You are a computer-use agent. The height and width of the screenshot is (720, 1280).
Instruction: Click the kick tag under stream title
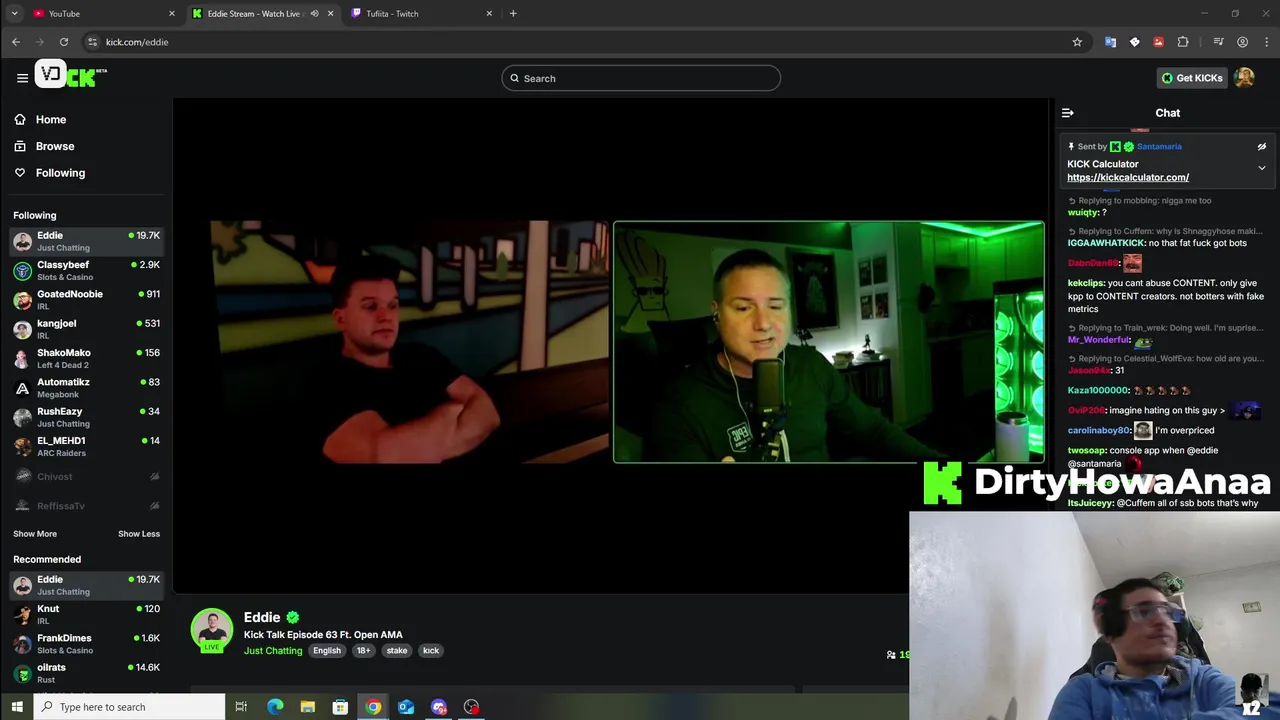point(431,651)
